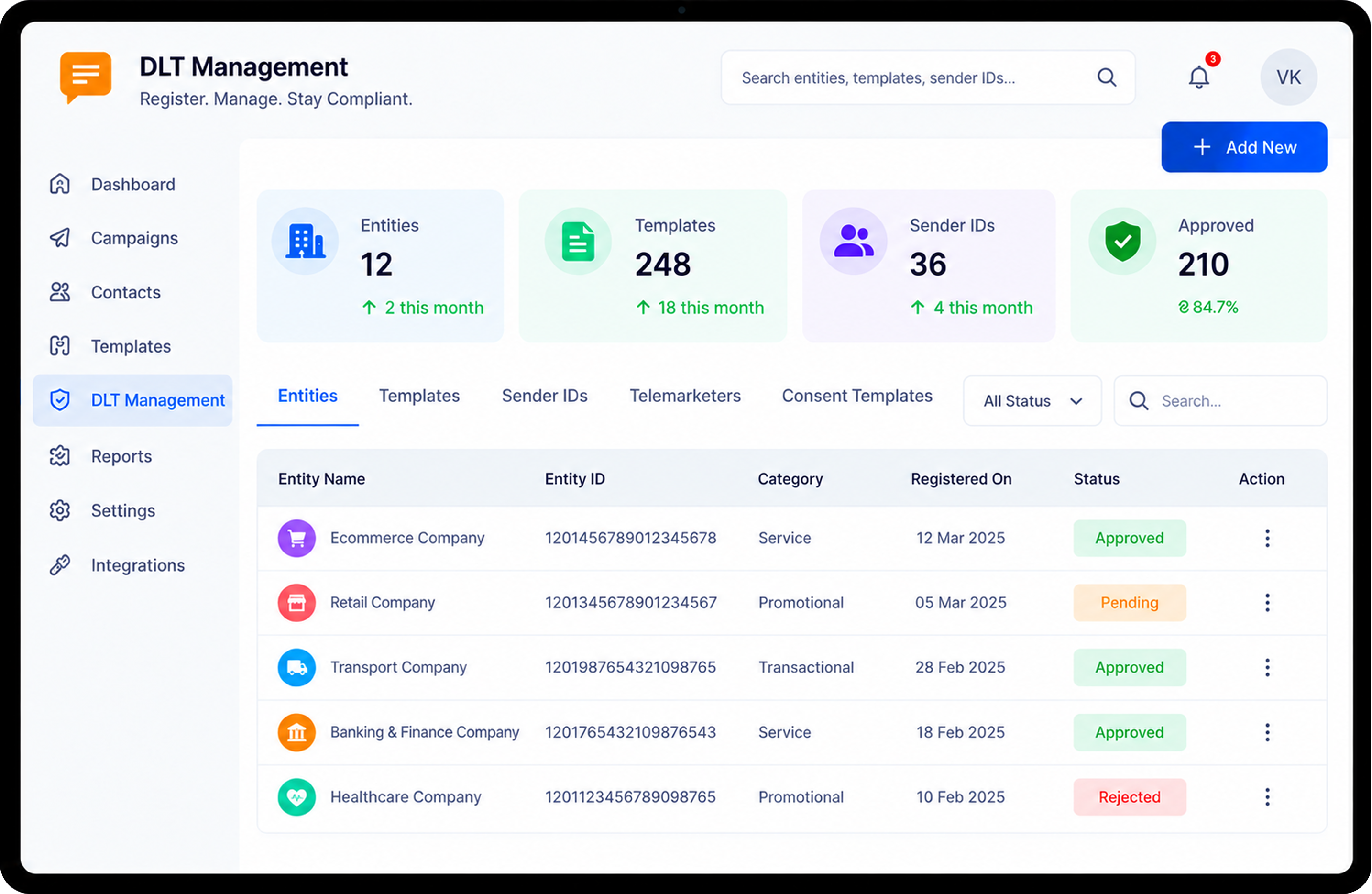Open actions menu for Ecommerce Company
Image resolution: width=1372 pixels, height=894 pixels.
(1267, 538)
